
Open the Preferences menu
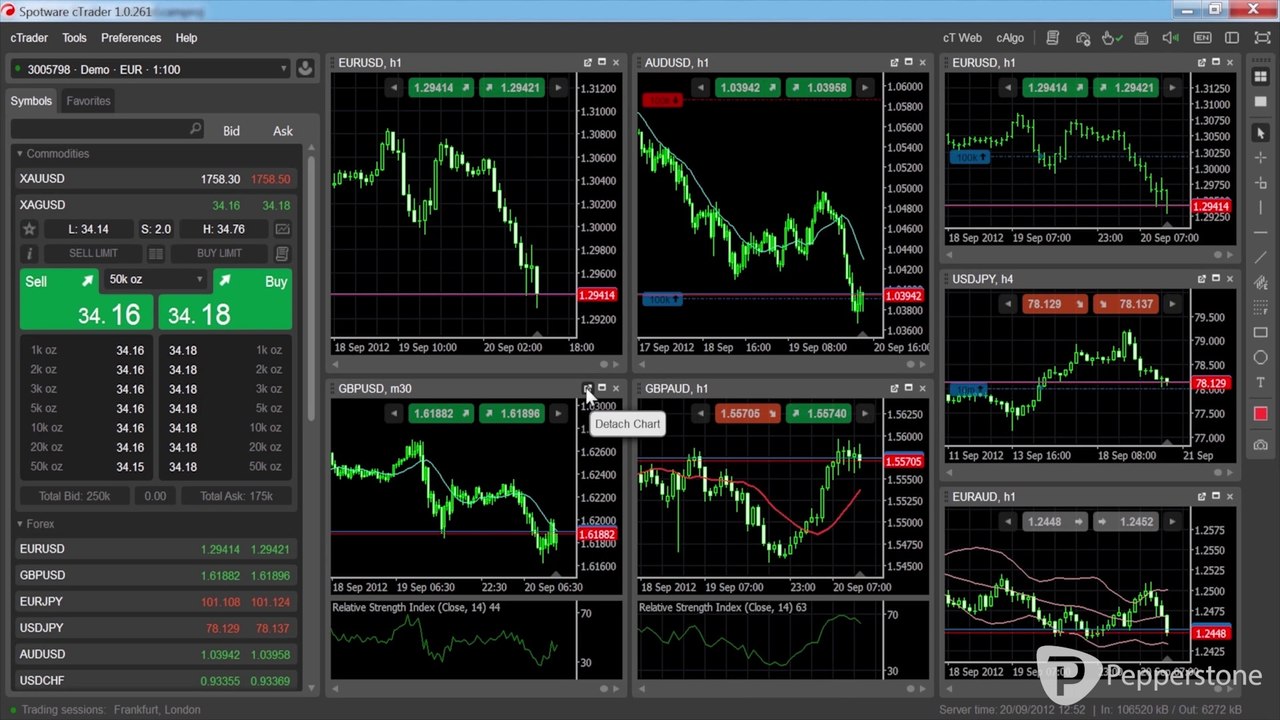(131, 38)
